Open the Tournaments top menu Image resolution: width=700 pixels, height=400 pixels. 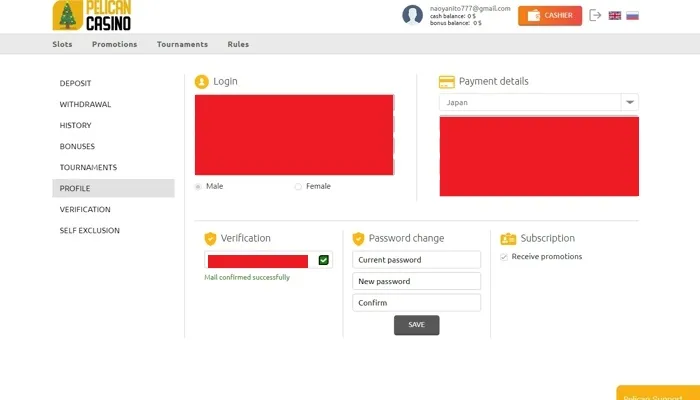[x=182, y=44]
